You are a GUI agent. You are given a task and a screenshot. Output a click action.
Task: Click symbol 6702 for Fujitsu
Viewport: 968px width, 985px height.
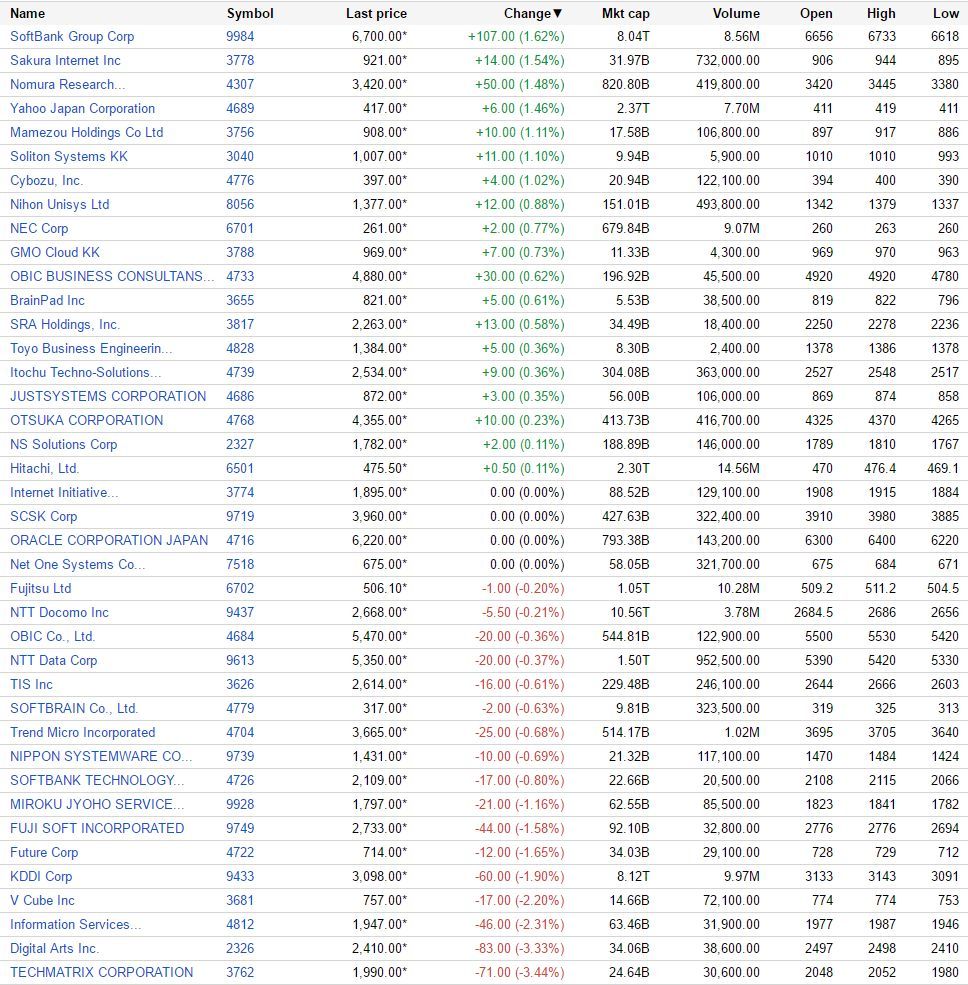(x=241, y=588)
